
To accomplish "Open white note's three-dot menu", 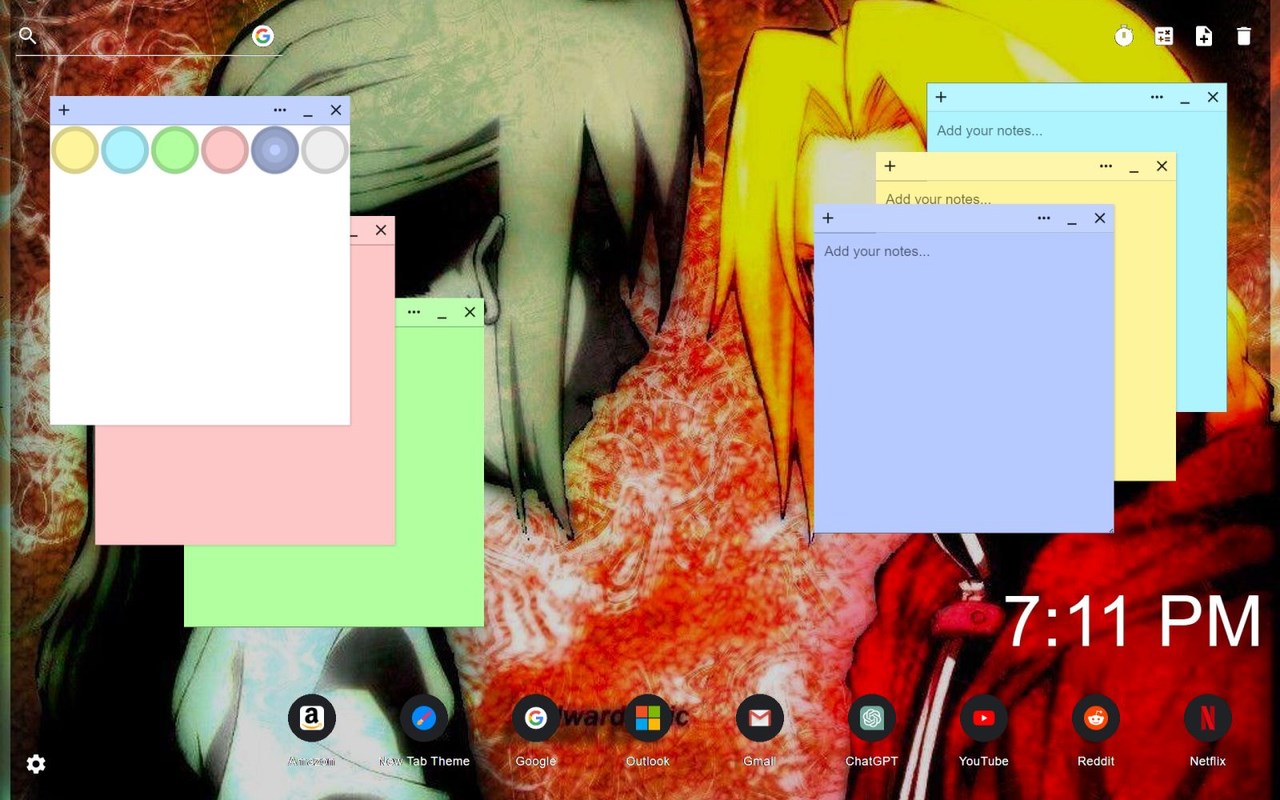I will (x=280, y=110).
